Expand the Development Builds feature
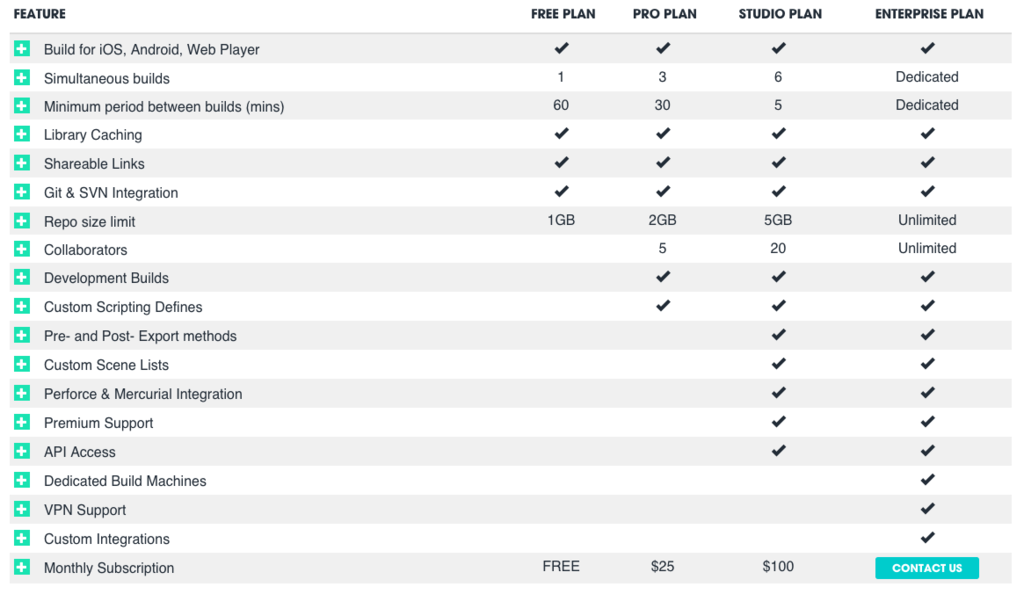 coord(22,278)
